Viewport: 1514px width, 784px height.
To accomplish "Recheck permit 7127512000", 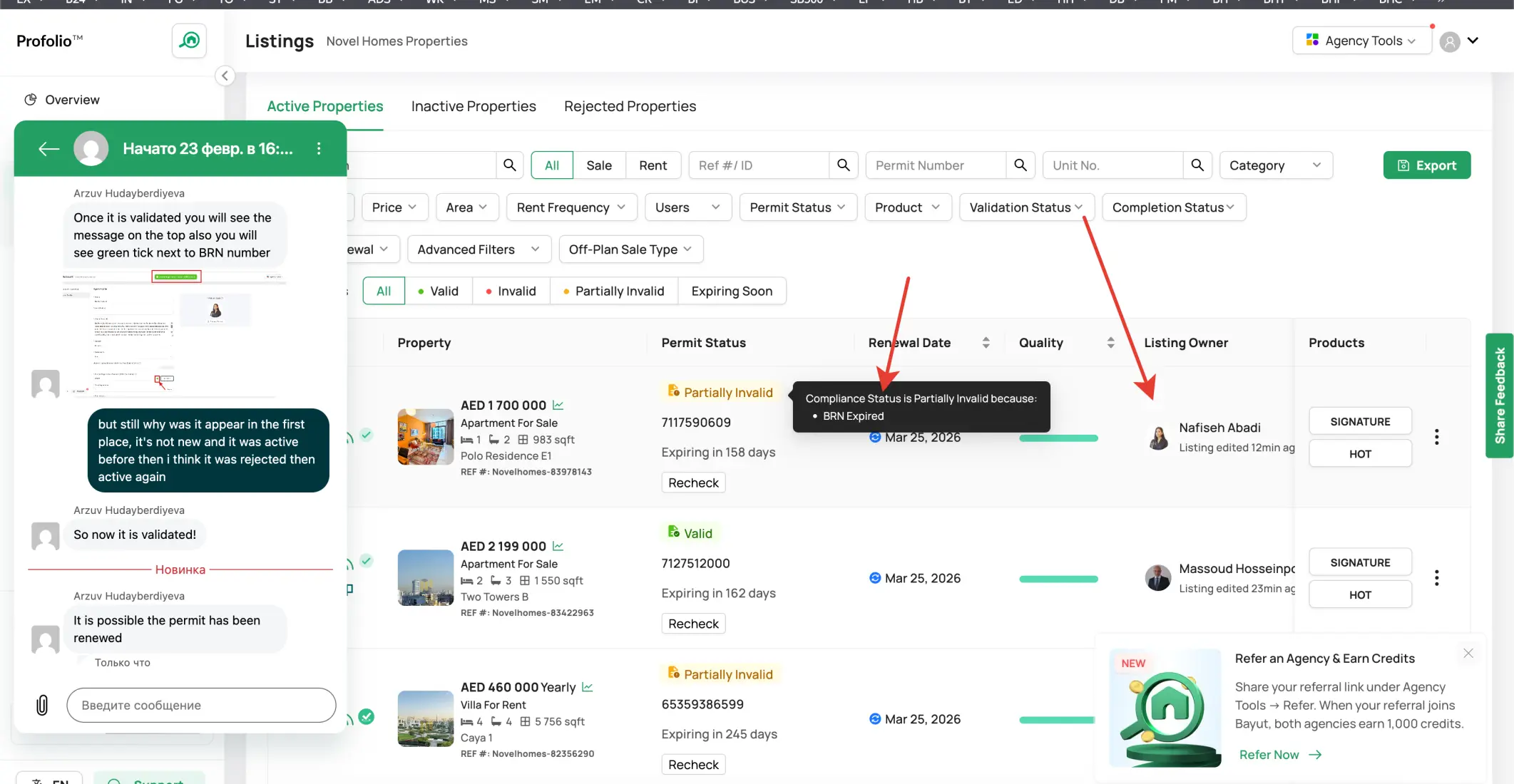I will pos(694,624).
